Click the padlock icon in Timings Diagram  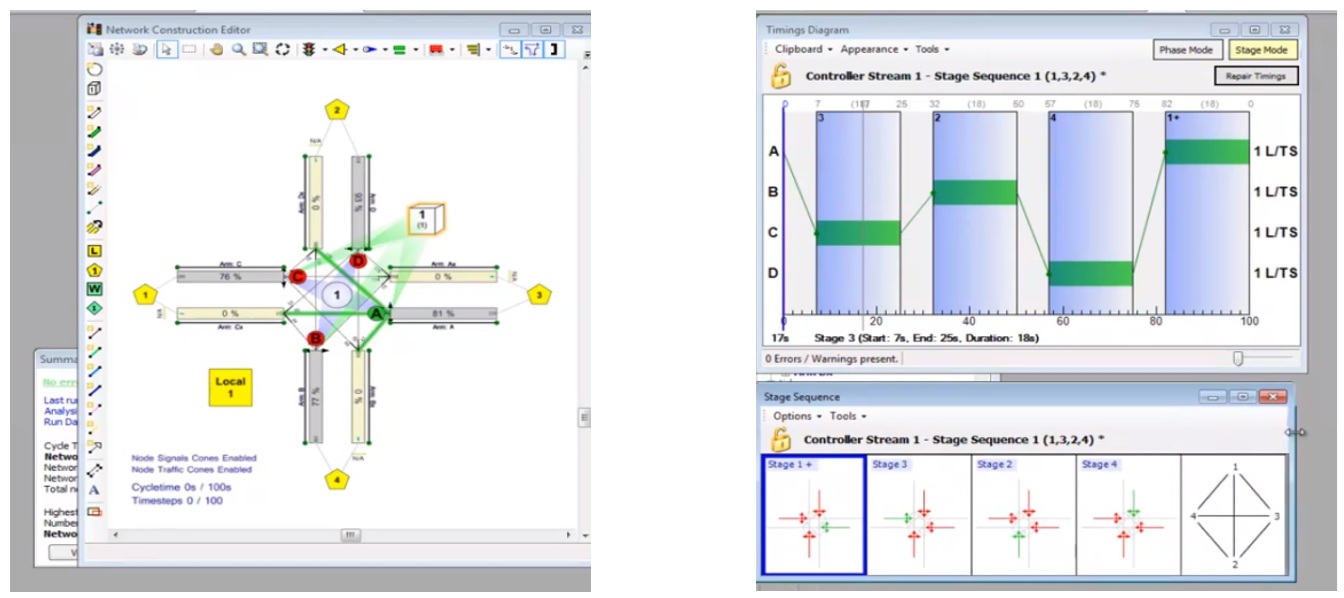point(781,76)
